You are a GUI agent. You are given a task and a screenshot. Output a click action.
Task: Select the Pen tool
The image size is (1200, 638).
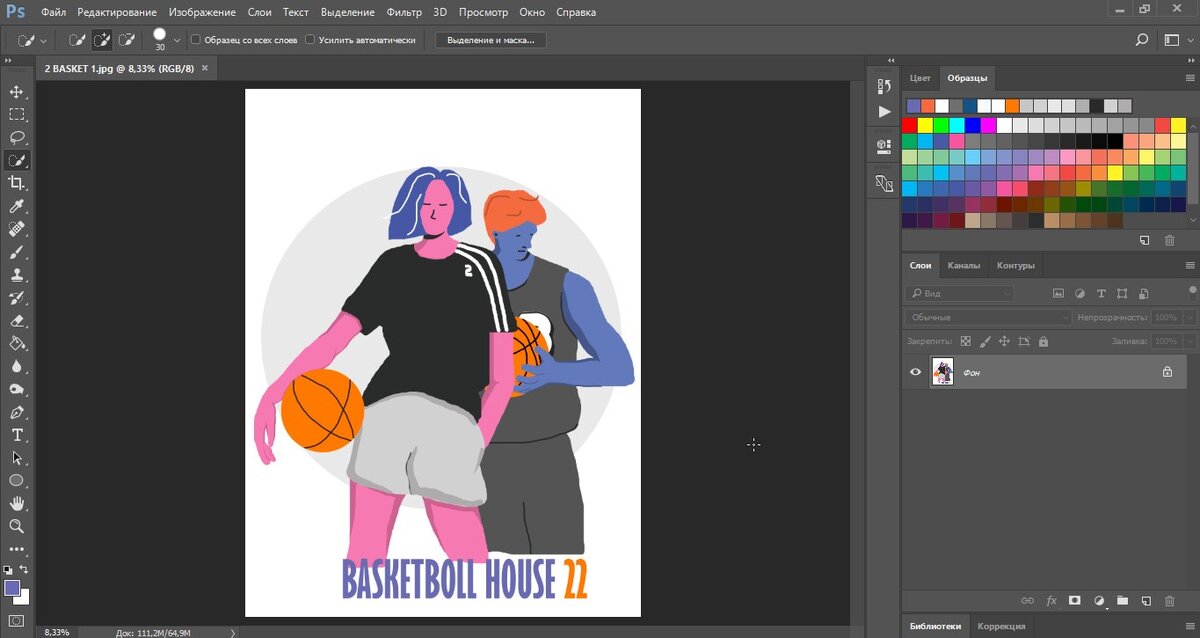(17, 412)
